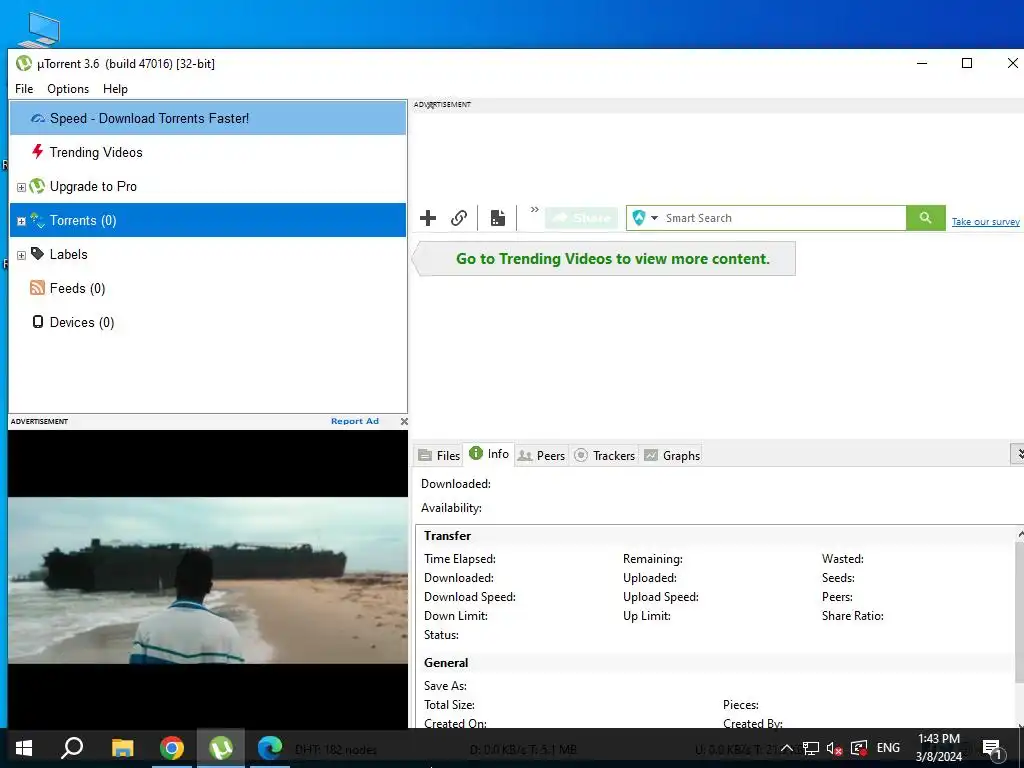Open the Options menu

click(68, 89)
